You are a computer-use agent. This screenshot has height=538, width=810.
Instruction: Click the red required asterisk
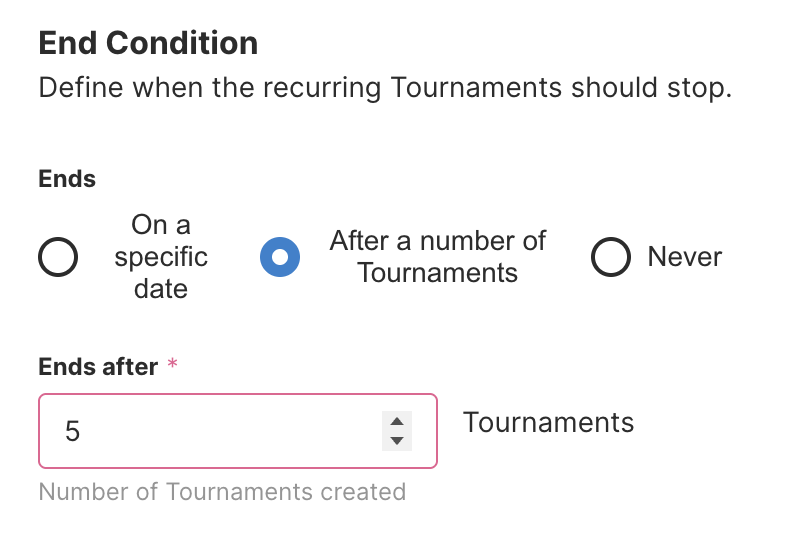pos(172,366)
